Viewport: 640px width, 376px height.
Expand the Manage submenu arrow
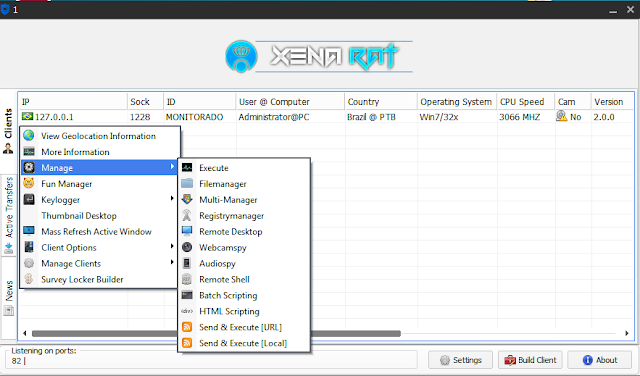[x=172, y=167]
